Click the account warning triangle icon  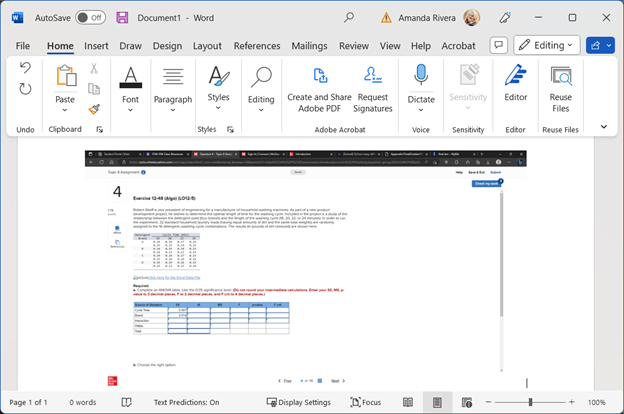tap(386, 18)
